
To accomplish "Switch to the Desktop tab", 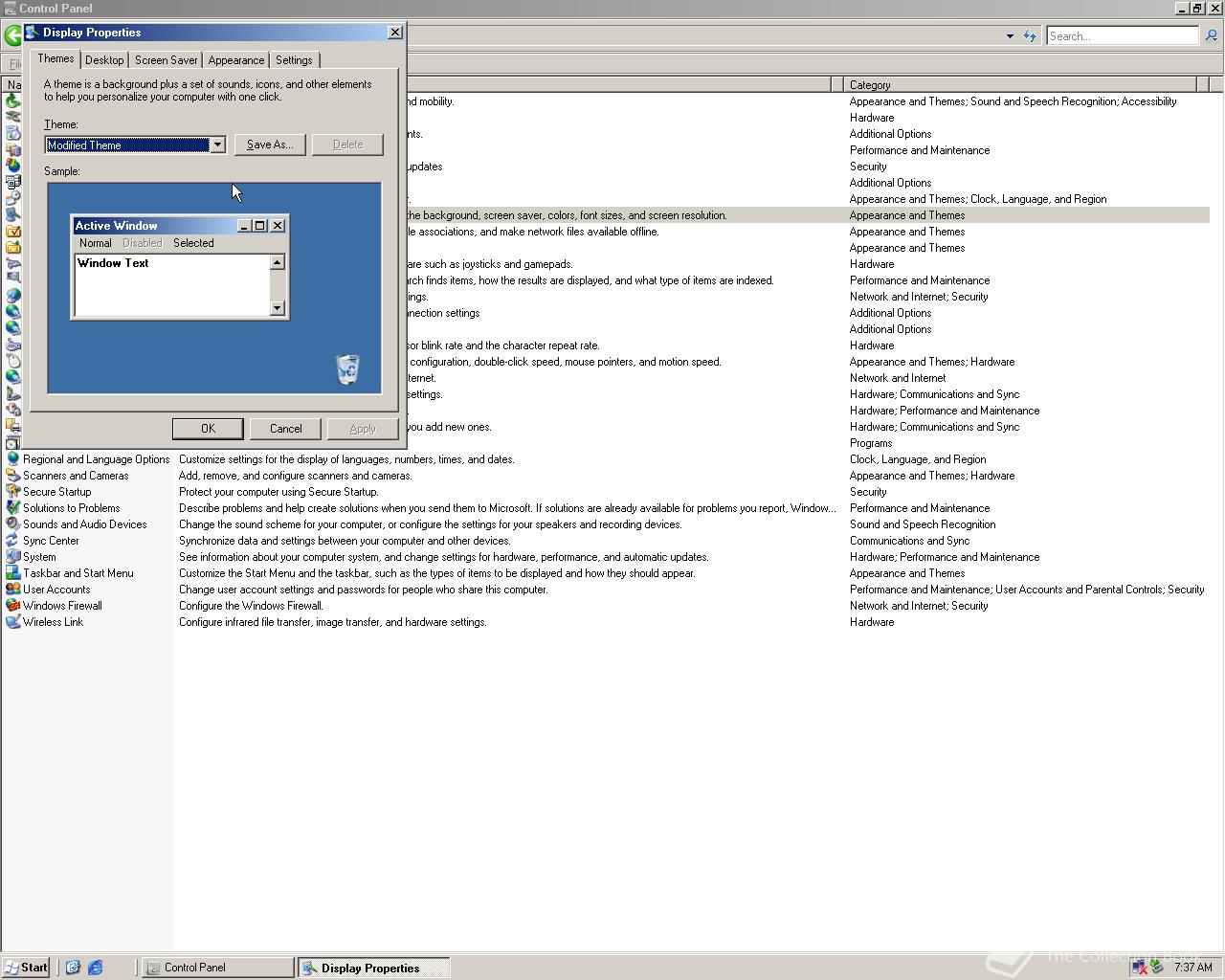I will pos(104,60).
